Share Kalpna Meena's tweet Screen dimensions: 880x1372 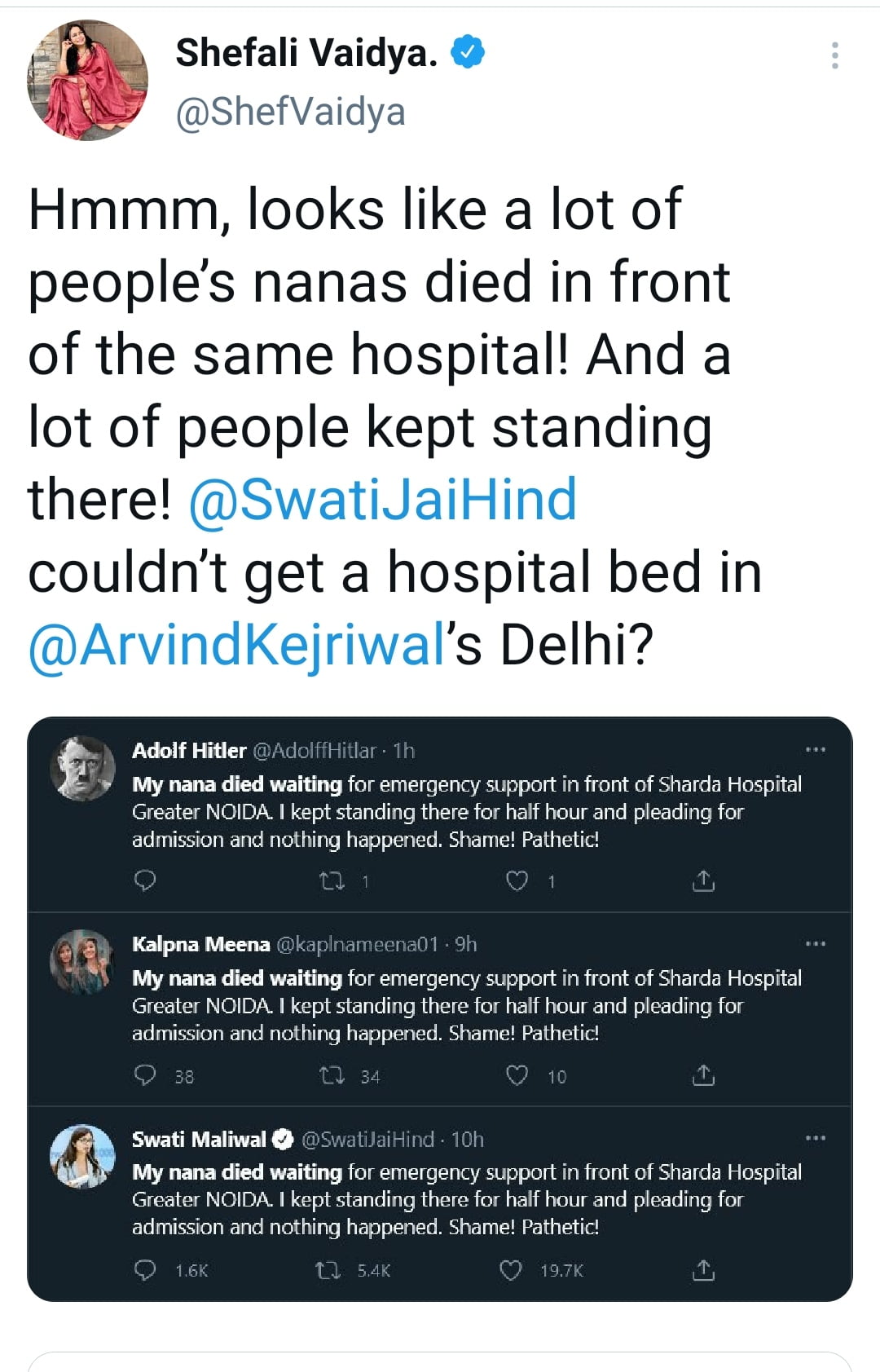(x=703, y=1076)
